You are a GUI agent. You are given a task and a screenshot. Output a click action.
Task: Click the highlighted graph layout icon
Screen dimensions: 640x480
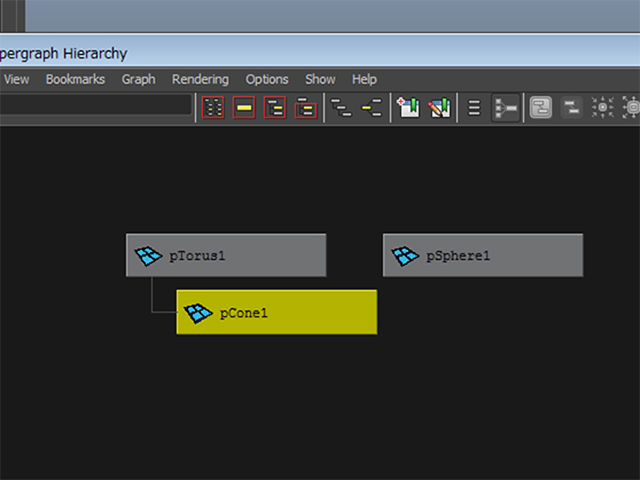(506, 108)
